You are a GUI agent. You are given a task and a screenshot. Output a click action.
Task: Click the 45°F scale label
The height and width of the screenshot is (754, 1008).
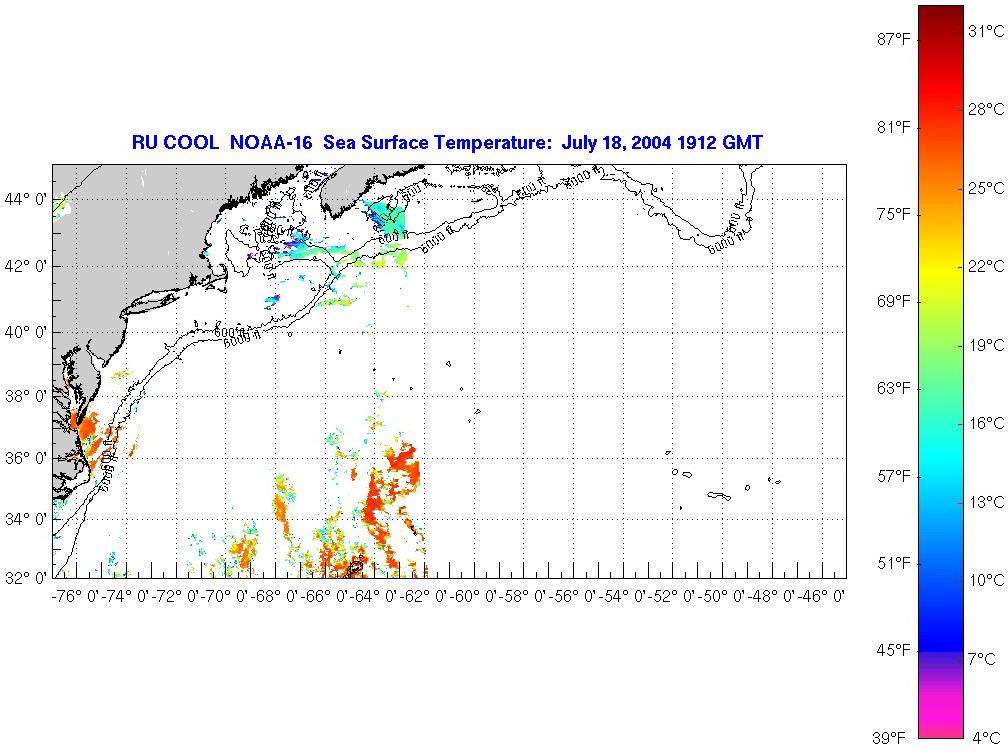coord(894,651)
